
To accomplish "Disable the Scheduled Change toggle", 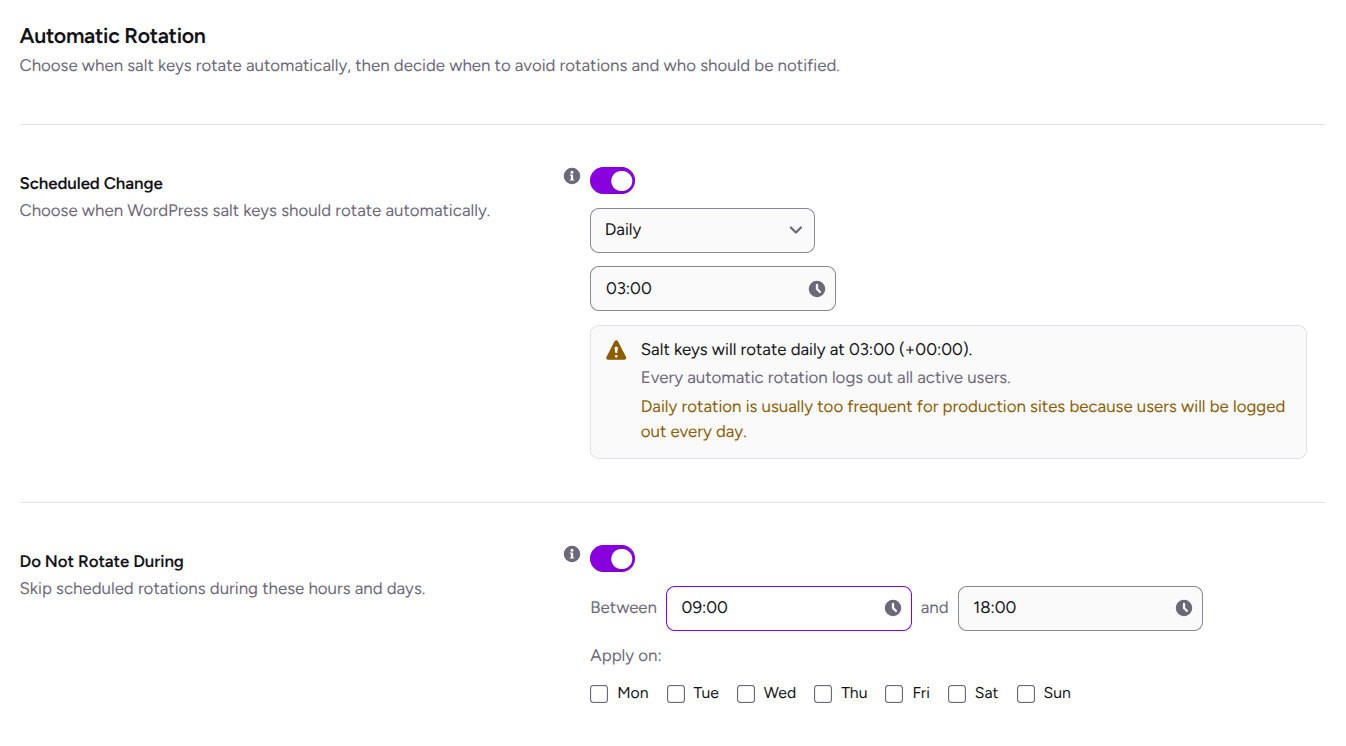I will 612,181.
